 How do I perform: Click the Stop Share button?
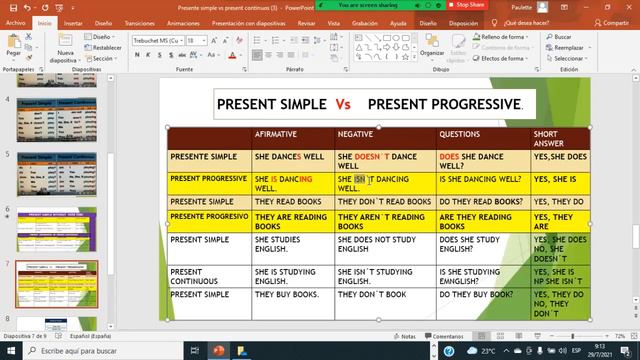(x=467, y=5)
